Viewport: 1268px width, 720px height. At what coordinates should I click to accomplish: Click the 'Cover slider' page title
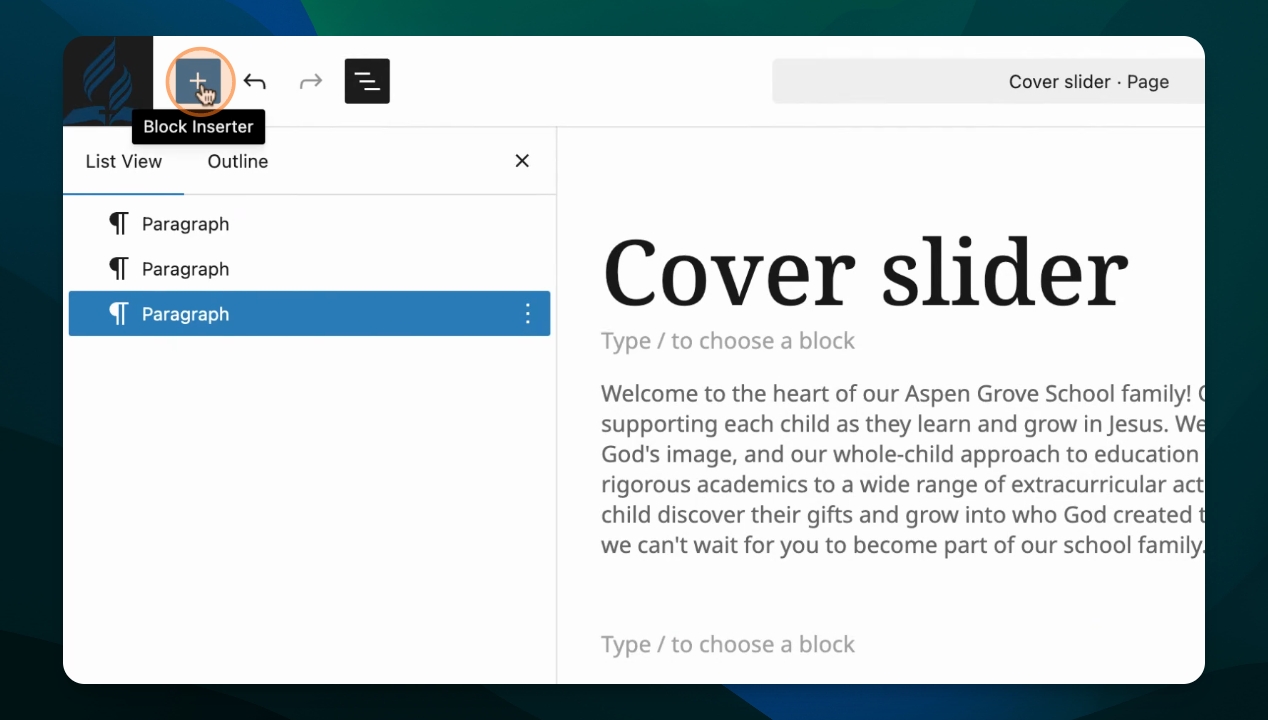coord(866,273)
